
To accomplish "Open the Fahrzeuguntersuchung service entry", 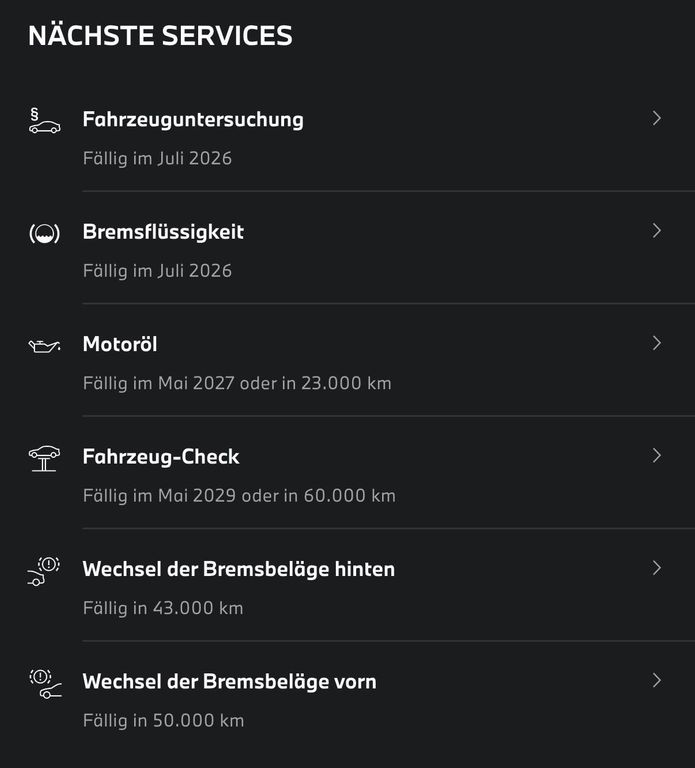I will (x=193, y=120).
